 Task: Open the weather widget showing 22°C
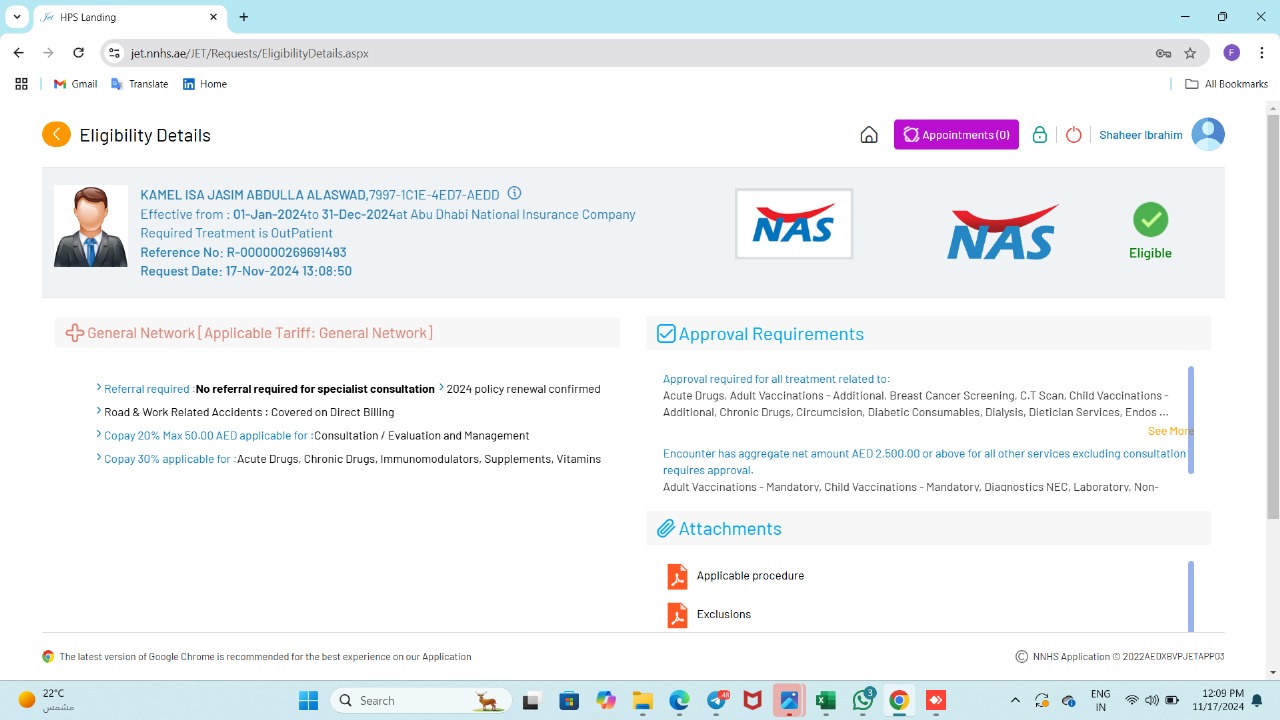click(47, 700)
